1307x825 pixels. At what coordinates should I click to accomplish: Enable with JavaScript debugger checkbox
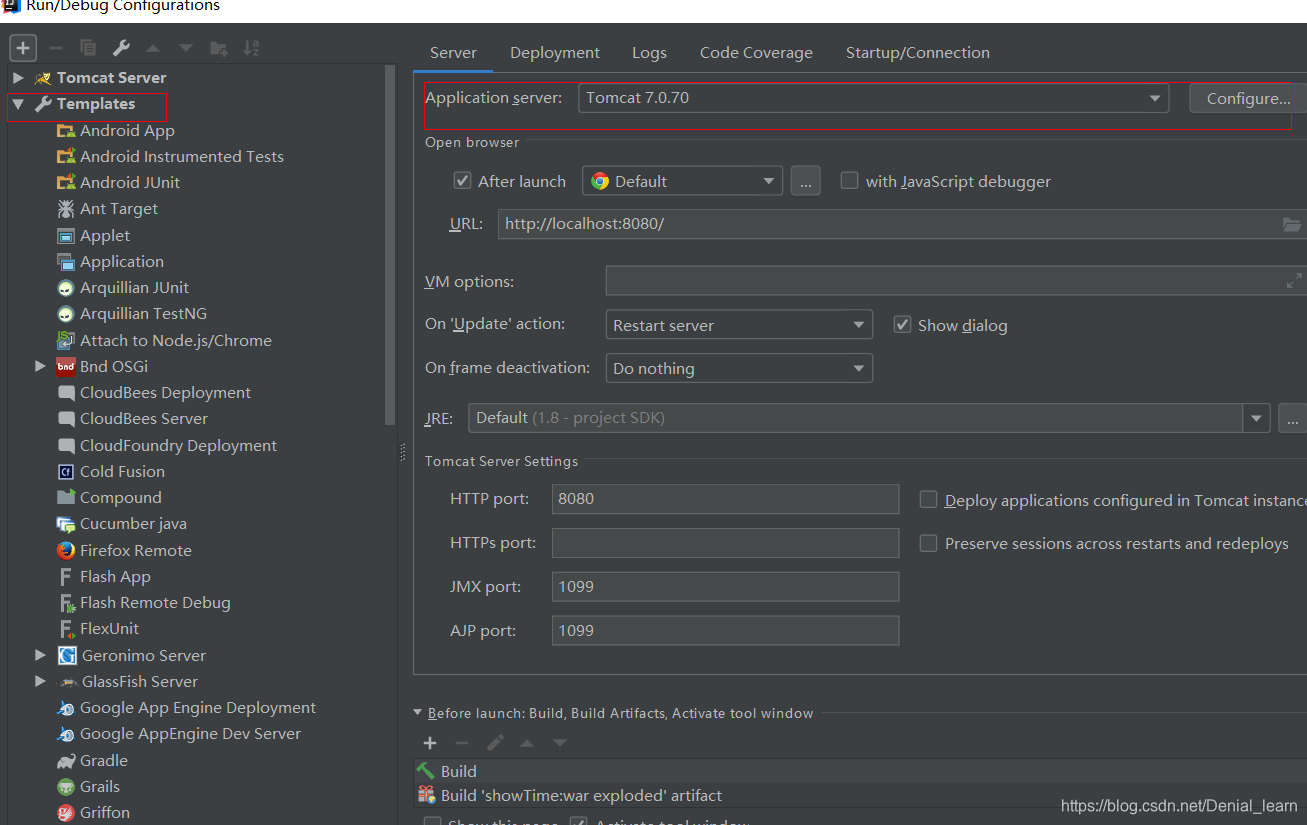(x=849, y=181)
